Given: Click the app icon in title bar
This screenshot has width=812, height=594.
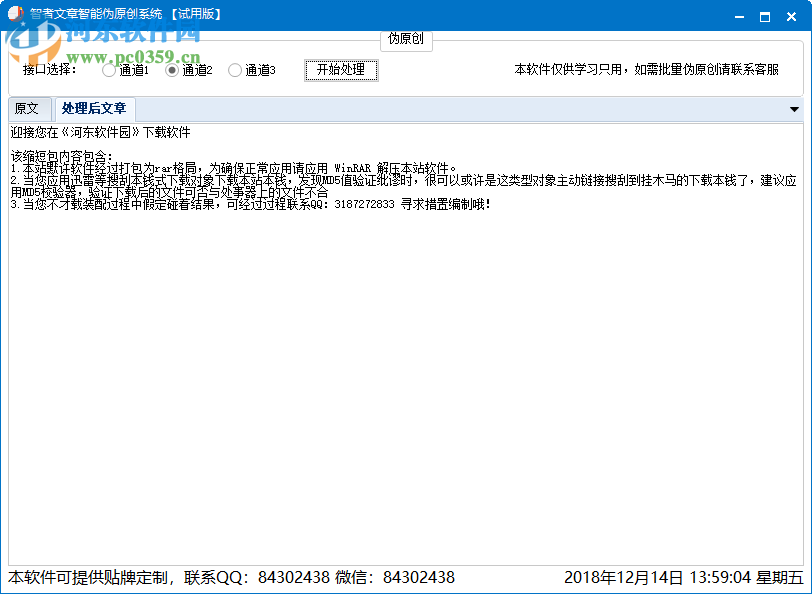Looking at the screenshot, I should [16, 14].
